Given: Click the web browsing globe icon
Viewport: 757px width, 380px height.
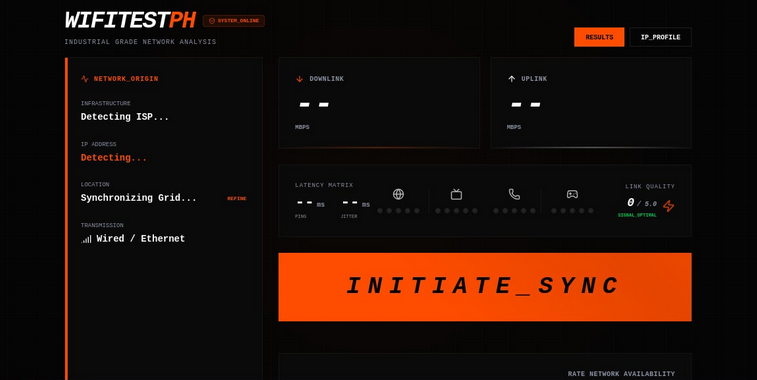Looking at the screenshot, I should 398,194.
